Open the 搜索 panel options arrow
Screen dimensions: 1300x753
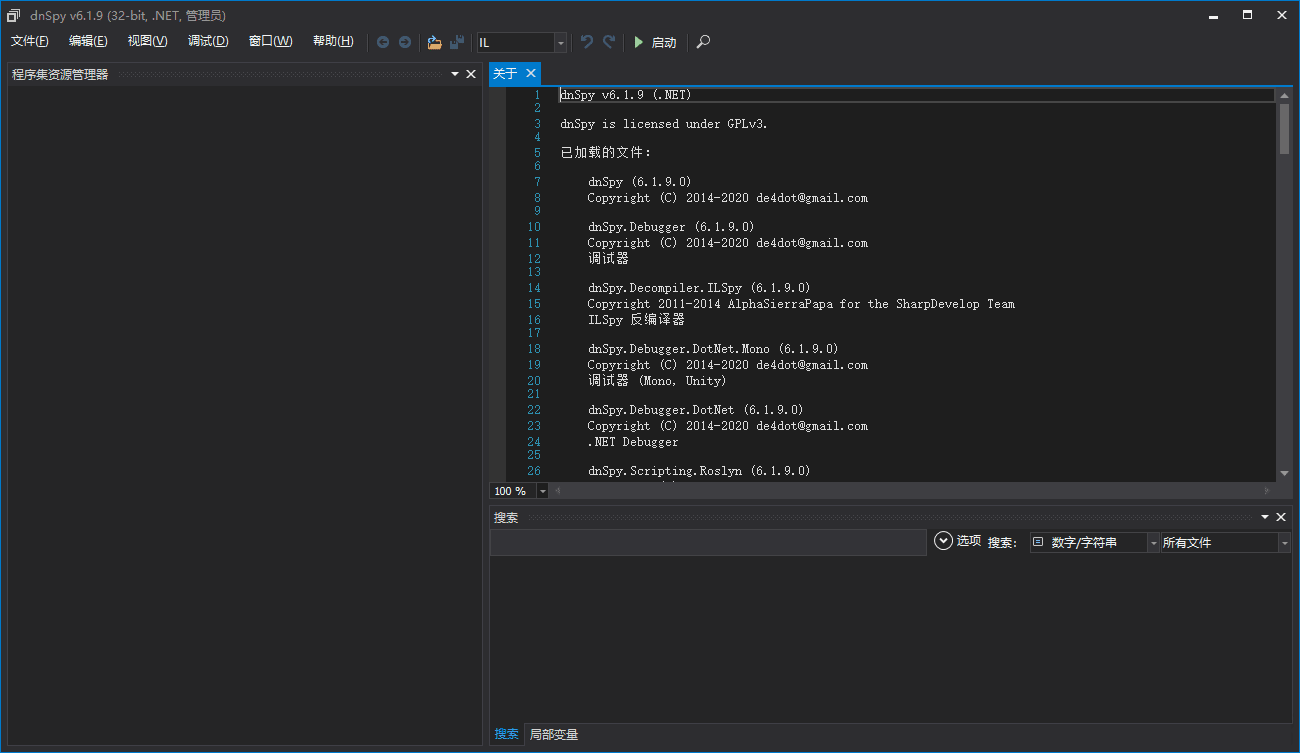1265,517
